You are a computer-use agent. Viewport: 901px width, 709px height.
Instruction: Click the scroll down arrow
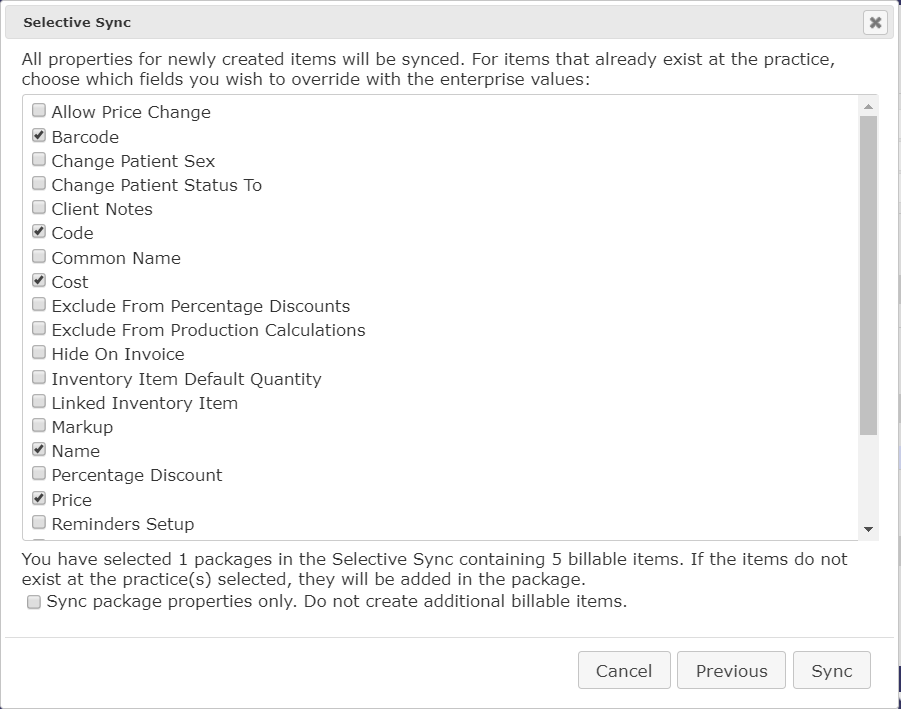[x=868, y=529]
